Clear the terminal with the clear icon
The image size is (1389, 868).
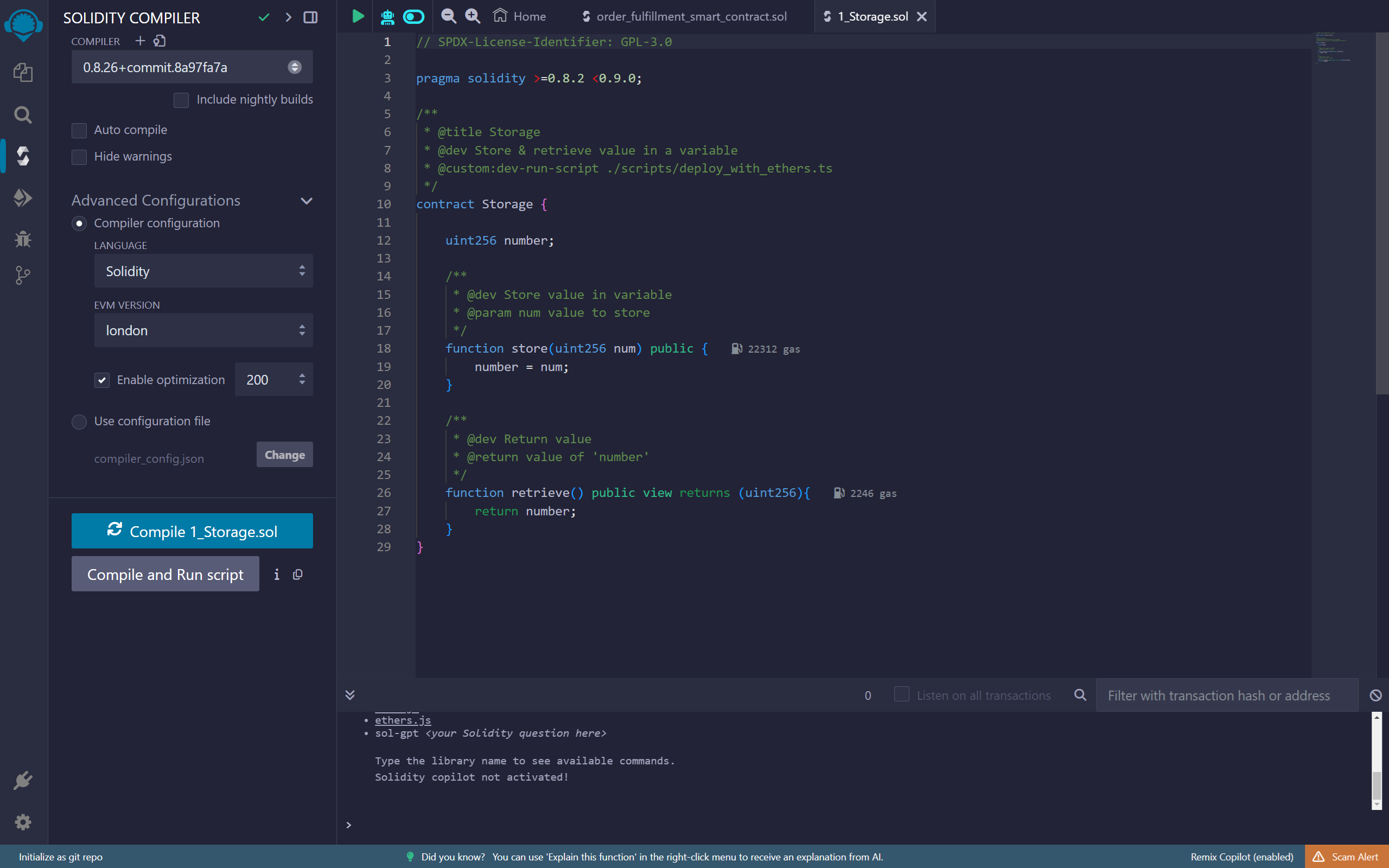point(1375,695)
